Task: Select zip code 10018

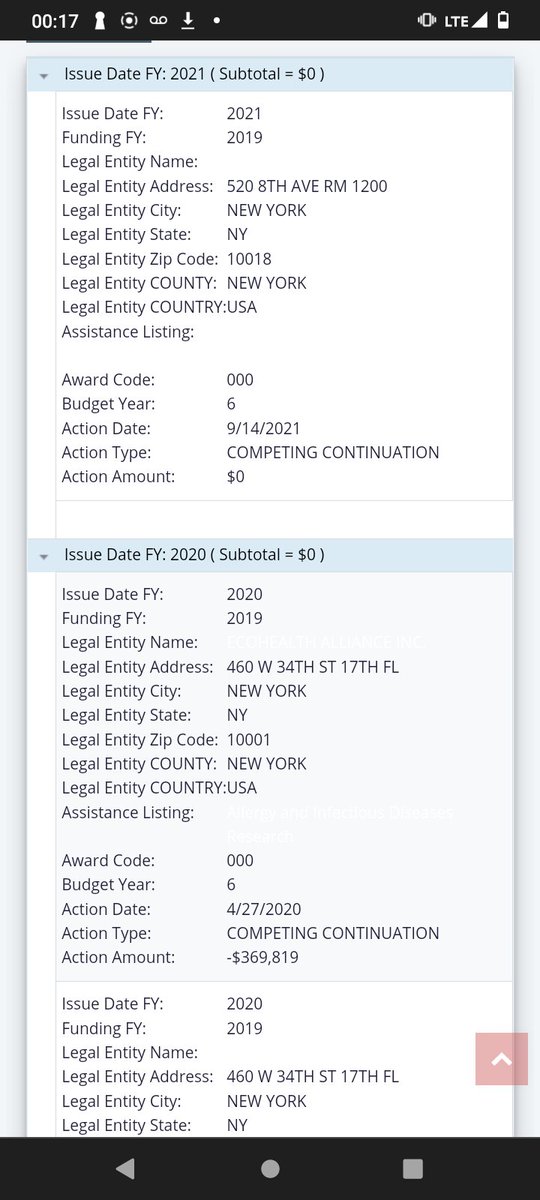Action: [x=249, y=259]
